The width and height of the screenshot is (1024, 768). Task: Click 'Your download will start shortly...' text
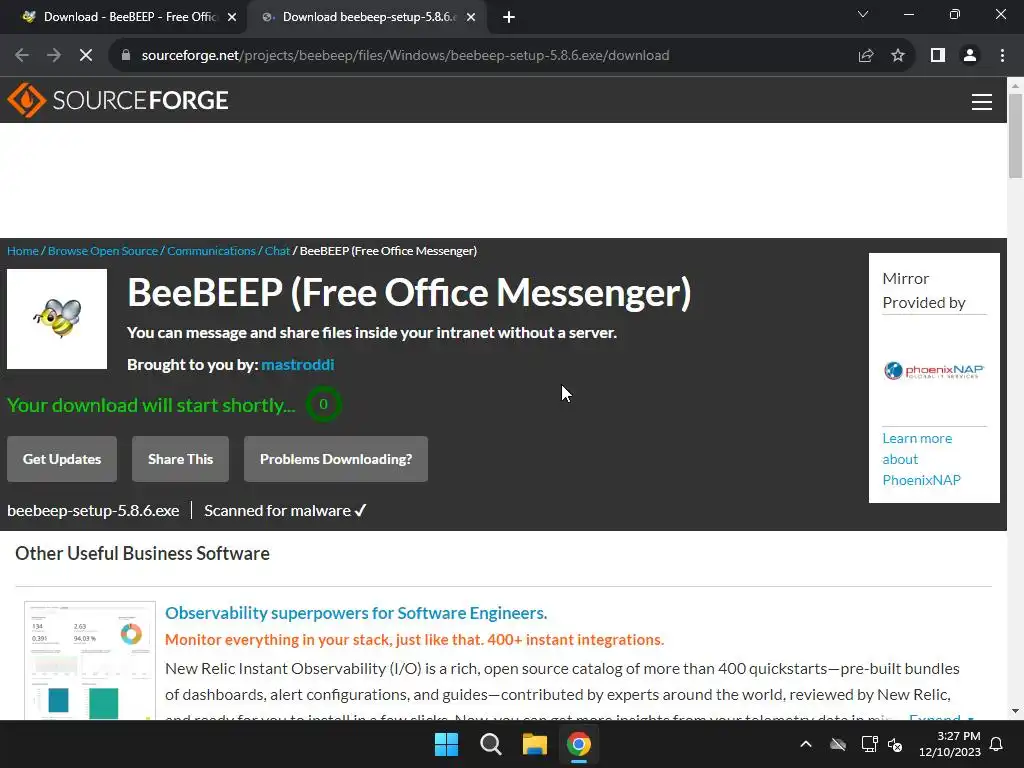pos(151,405)
